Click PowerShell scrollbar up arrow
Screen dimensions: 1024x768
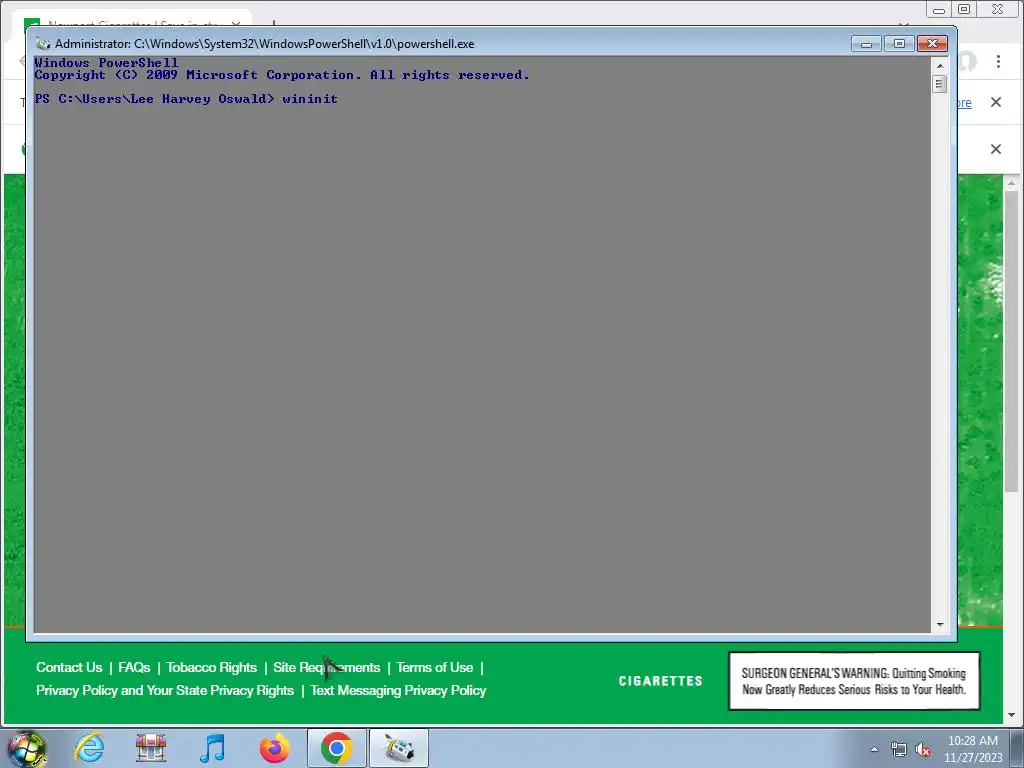tap(940, 65)
